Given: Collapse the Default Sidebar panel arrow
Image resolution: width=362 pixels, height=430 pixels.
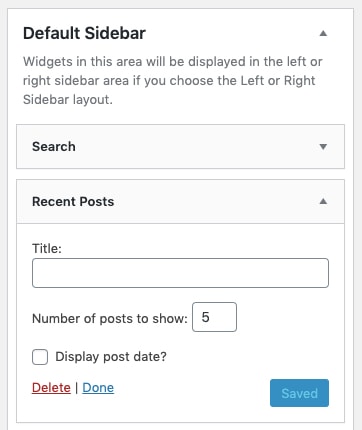Looking at the screenshot, I should [323, 33].
